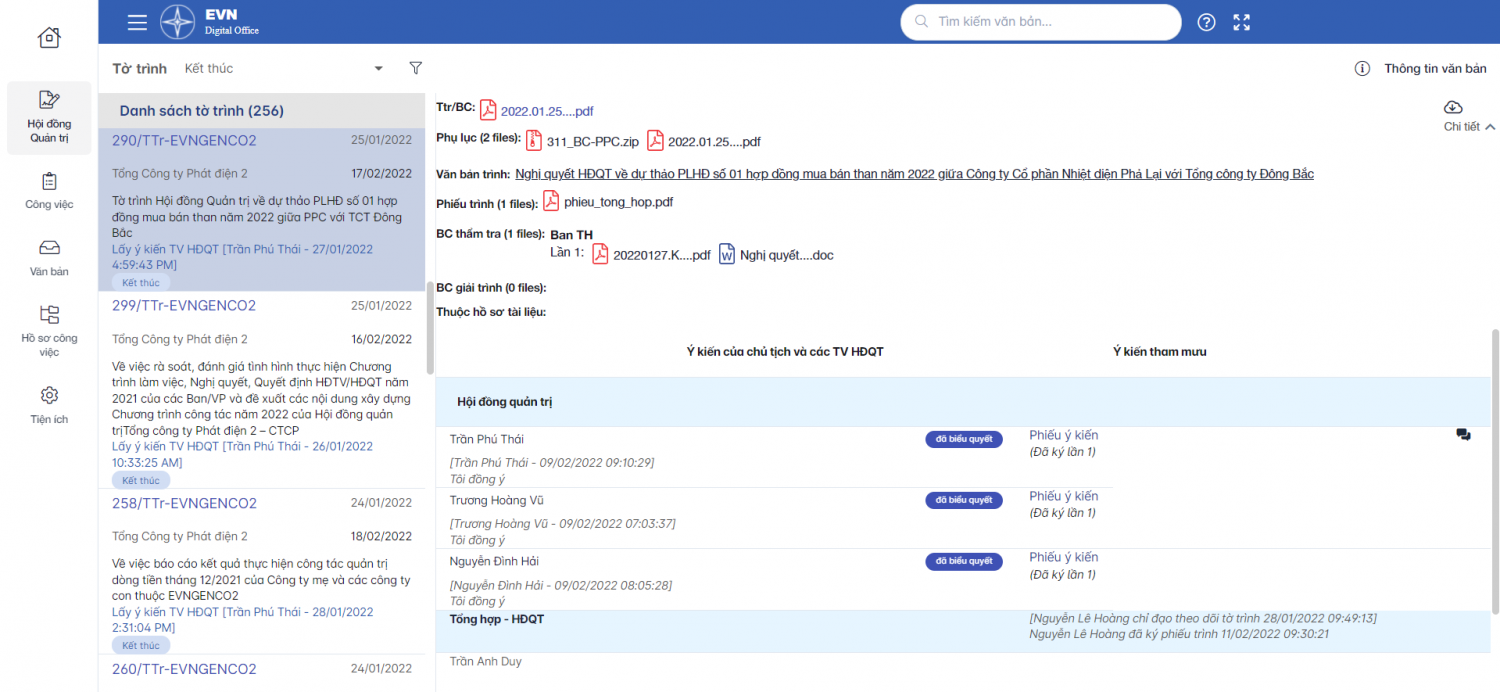This screenshot has height=692, width=1500.
Task: Click đã biểu quyết badge for Trần Phú Thái
Action: pos(964,439)
